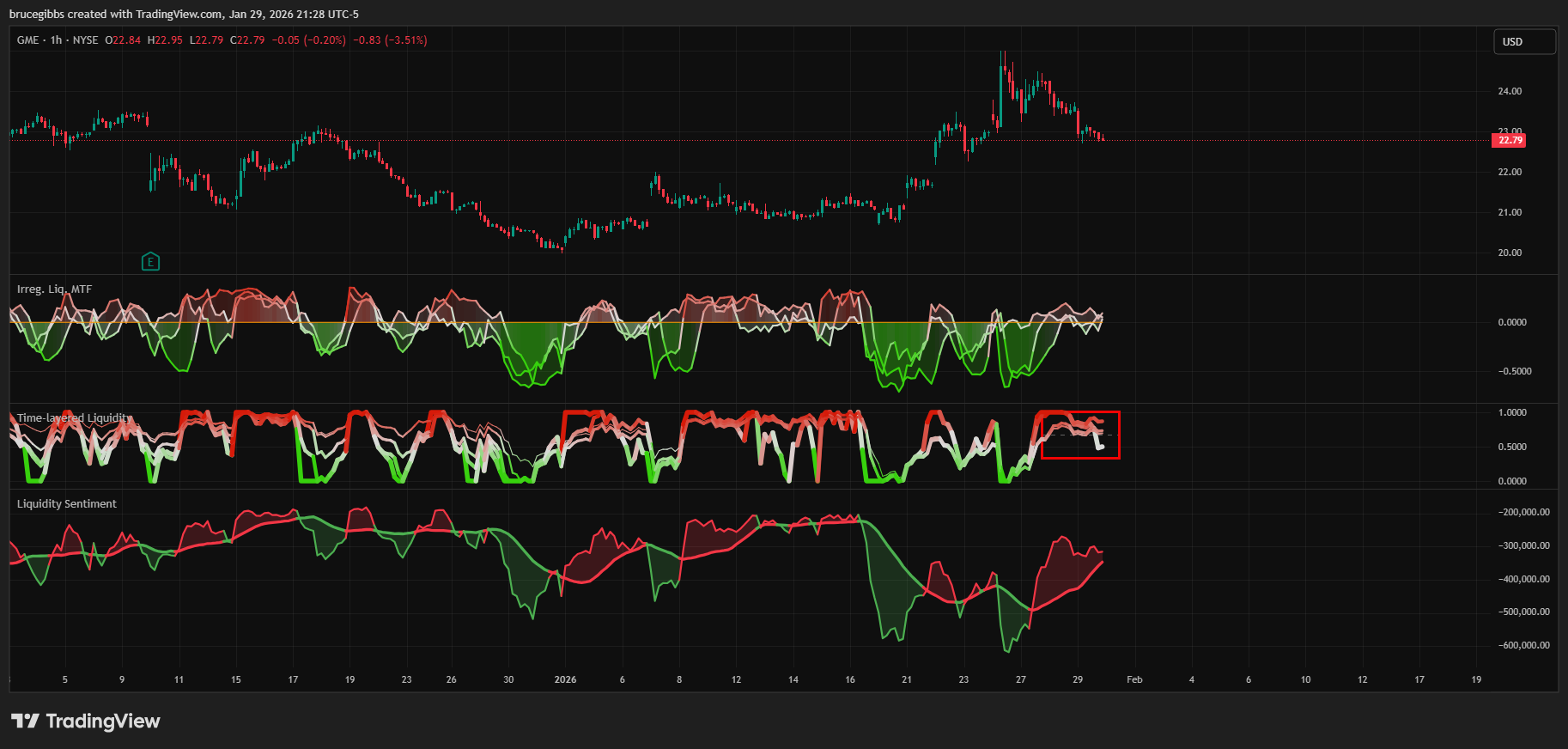Click the -0.83 (-3.51%) change value
The image size is (1568, 749).
point(390,40)
